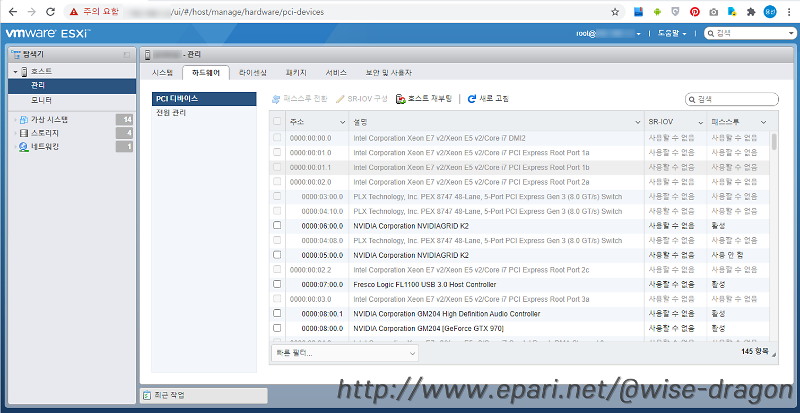Tick the checkbox for GeForce GTX 970
The width and height of the screenshot is (800, 413).
click(277, 328)
